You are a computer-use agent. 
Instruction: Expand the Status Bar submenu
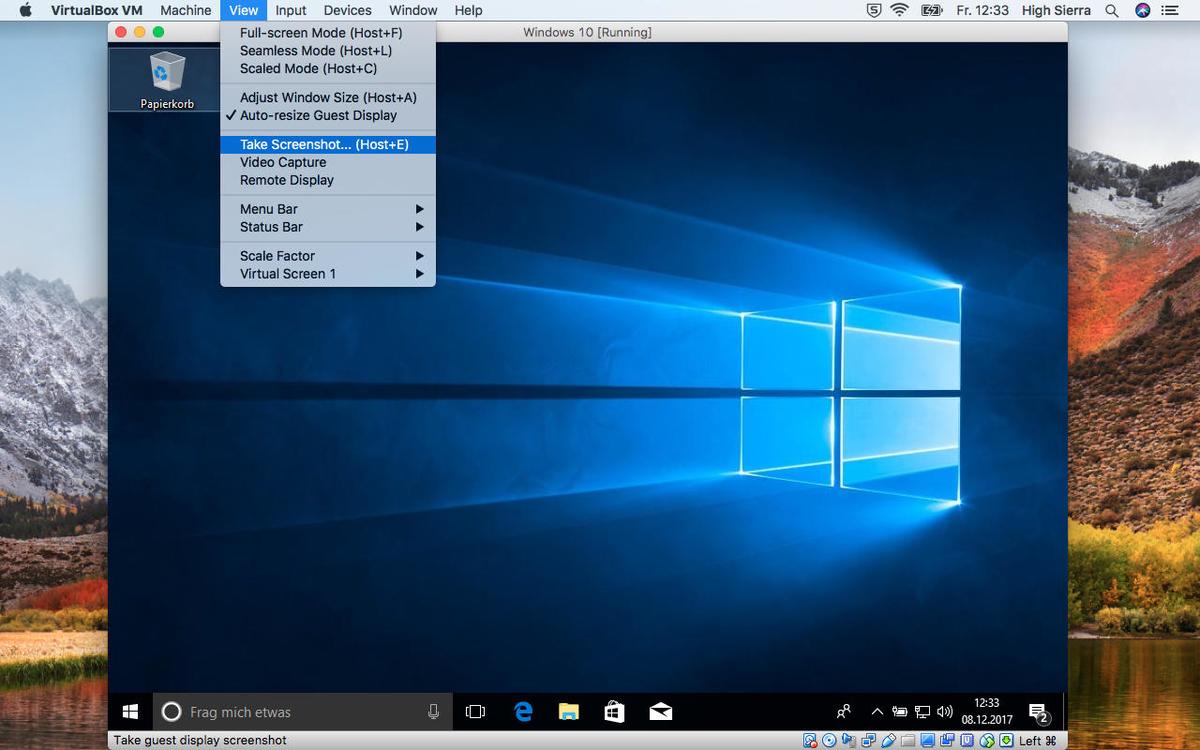click(x=327, y=227)
